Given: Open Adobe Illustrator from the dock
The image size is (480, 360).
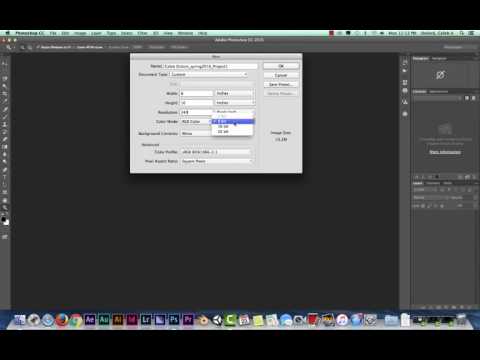Looking at the screenshot, I should click(x=118, y=320).
